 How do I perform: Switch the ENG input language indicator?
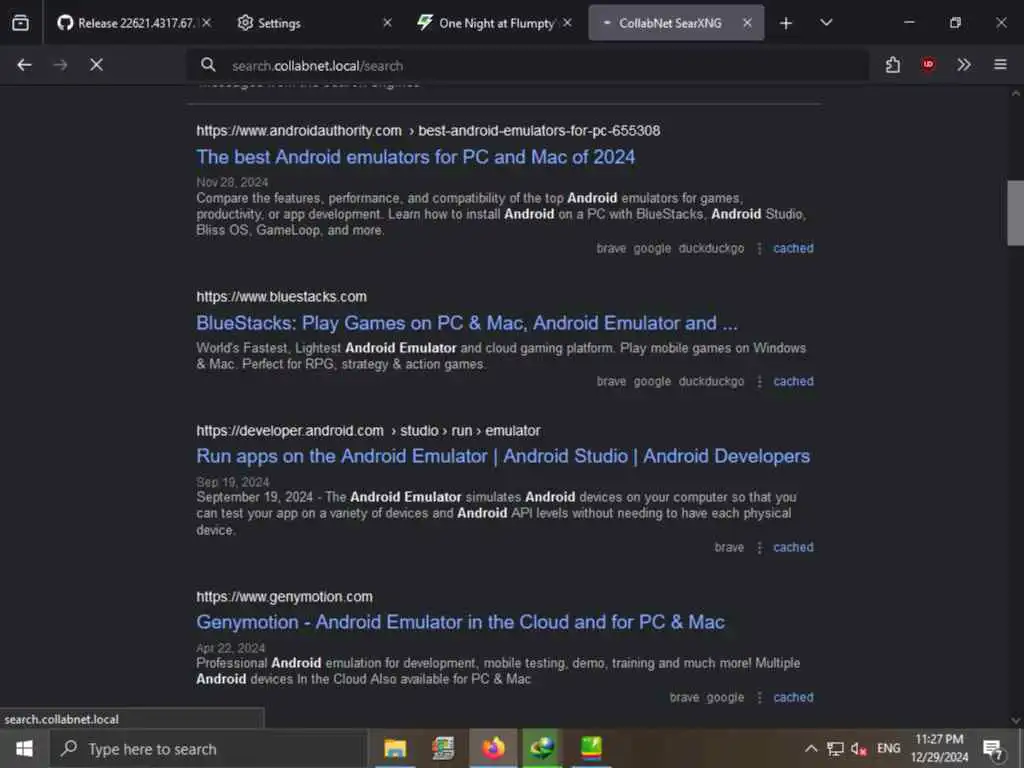click(888, 748)
